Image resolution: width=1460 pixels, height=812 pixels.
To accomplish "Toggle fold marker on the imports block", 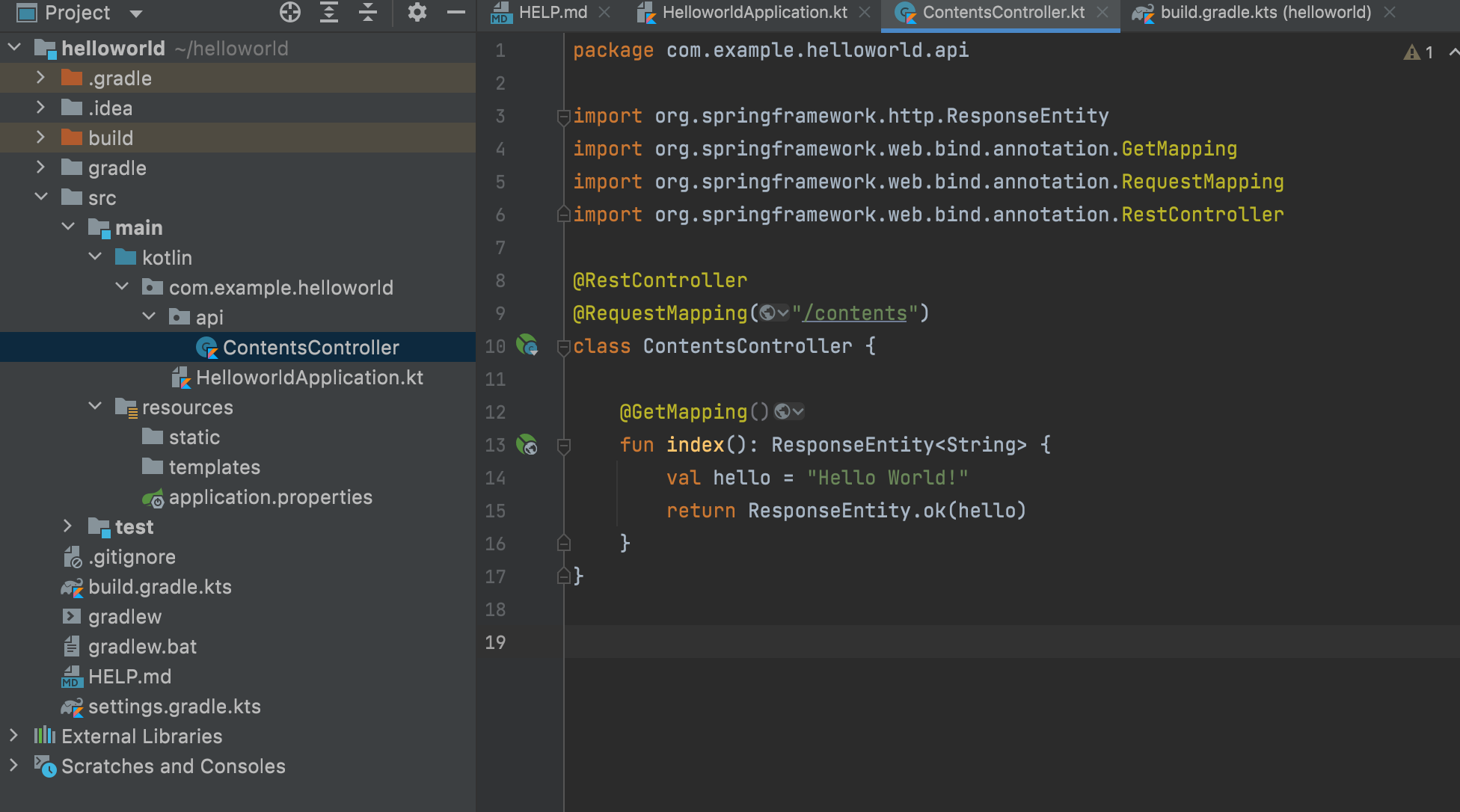I will [x=564, y=117].
